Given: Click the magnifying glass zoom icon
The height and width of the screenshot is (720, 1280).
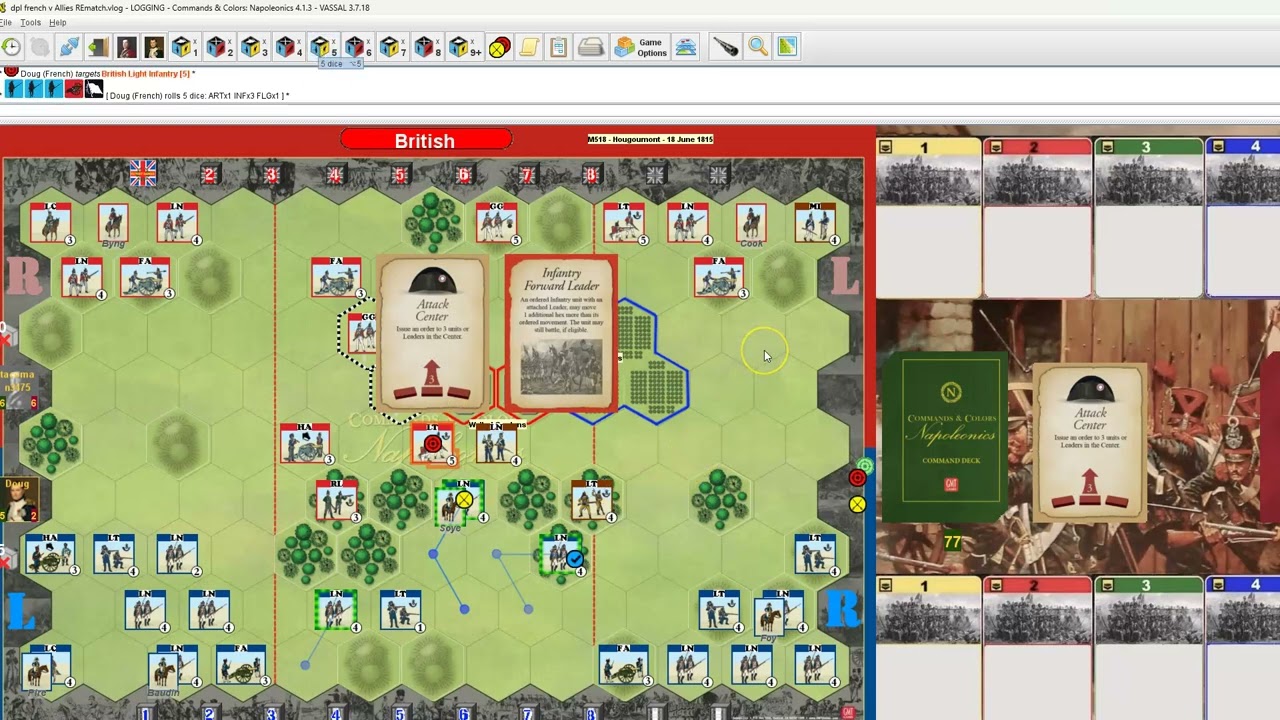Looking at the screenshot, I should pyautogui.click(x=757, y=47).
